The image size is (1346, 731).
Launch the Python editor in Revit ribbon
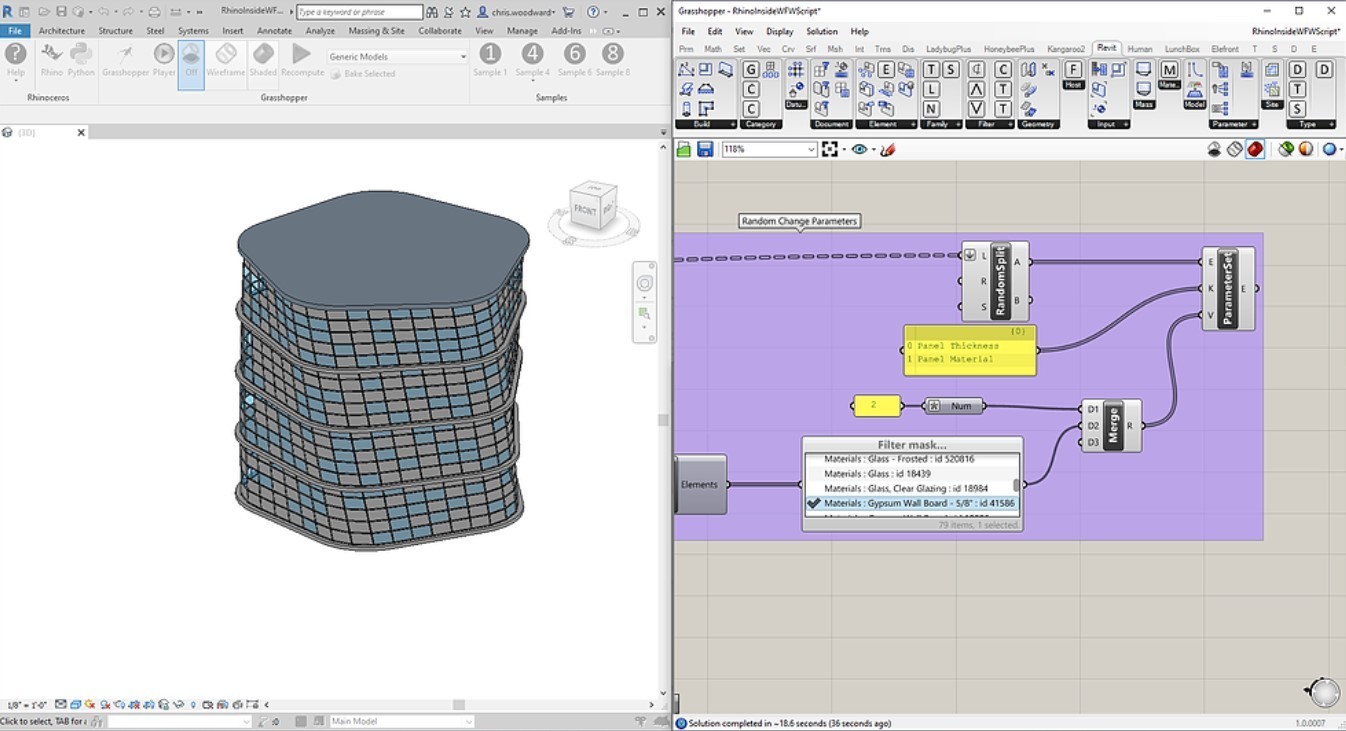point(81,59)
